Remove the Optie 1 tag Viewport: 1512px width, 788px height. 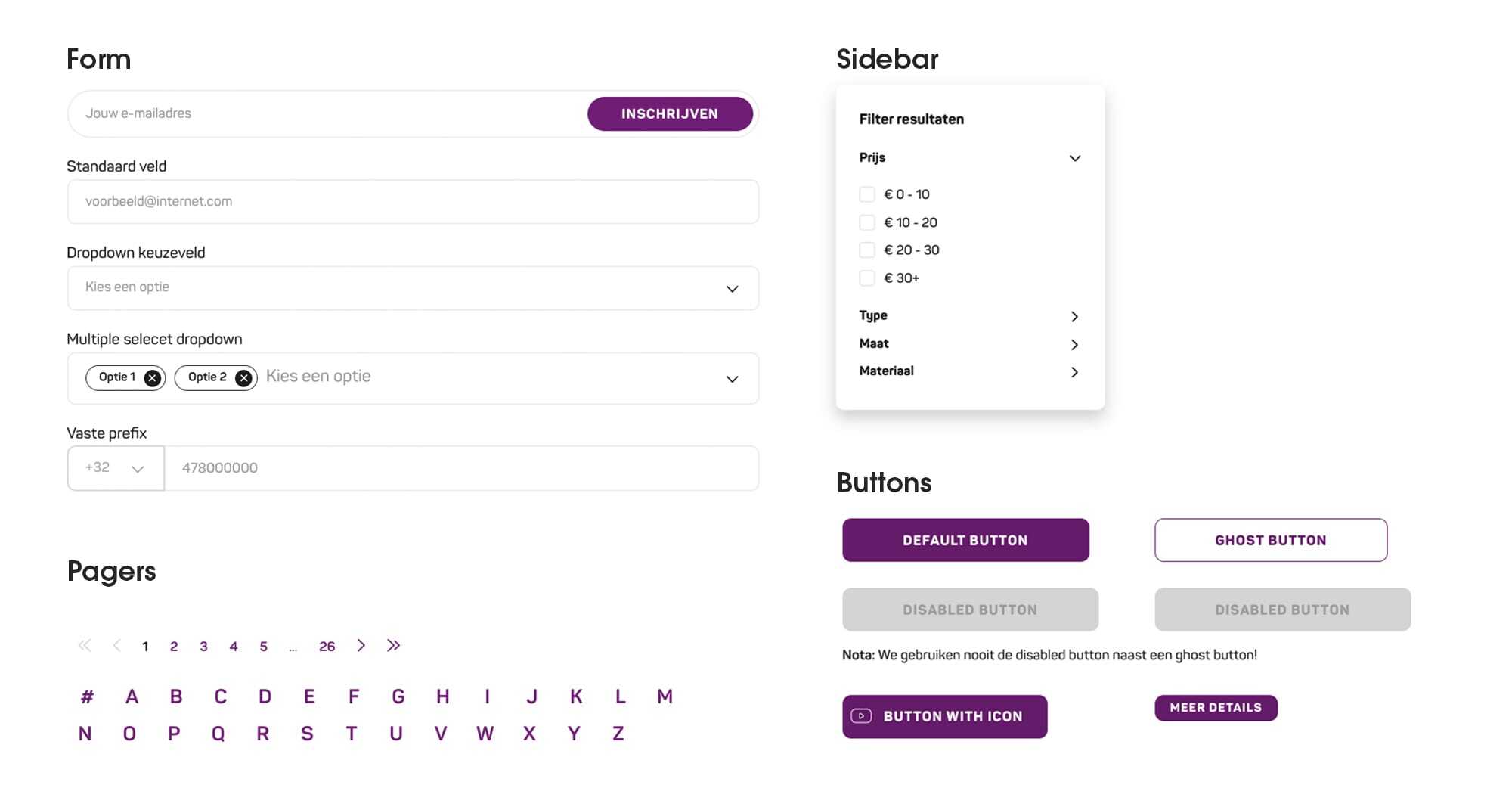(x=153, y=378)
